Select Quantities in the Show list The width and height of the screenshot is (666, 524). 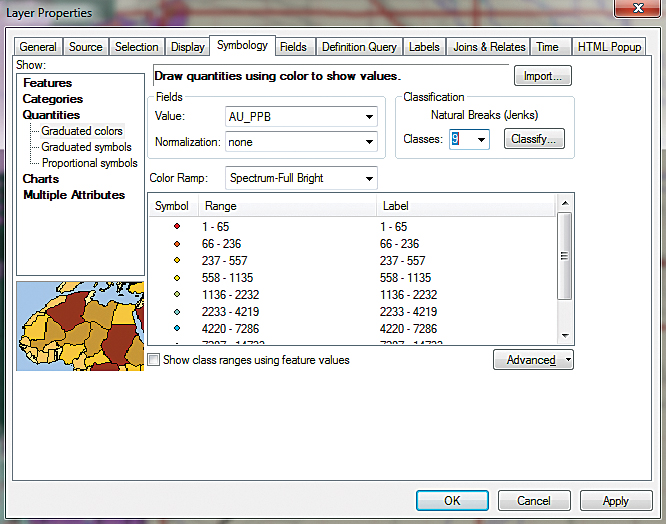click(x=51, y=115)
